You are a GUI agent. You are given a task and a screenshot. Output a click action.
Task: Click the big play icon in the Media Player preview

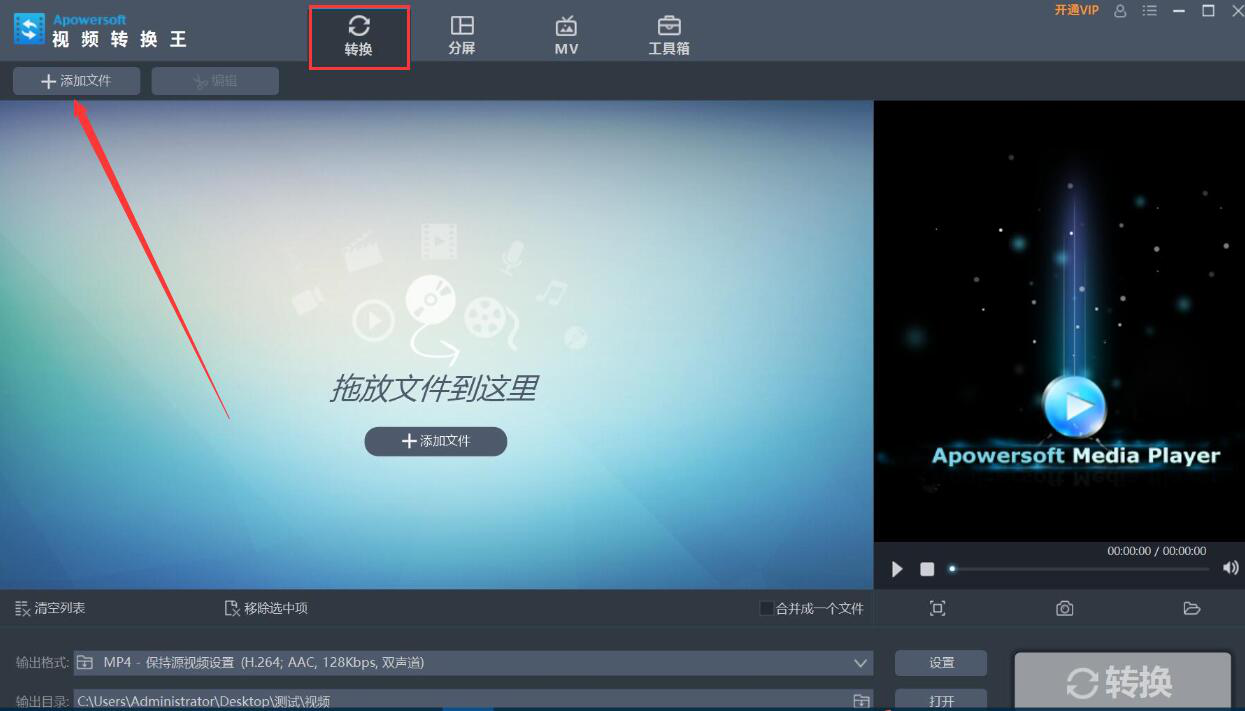pyautogui.click(x=1074, y=405)
